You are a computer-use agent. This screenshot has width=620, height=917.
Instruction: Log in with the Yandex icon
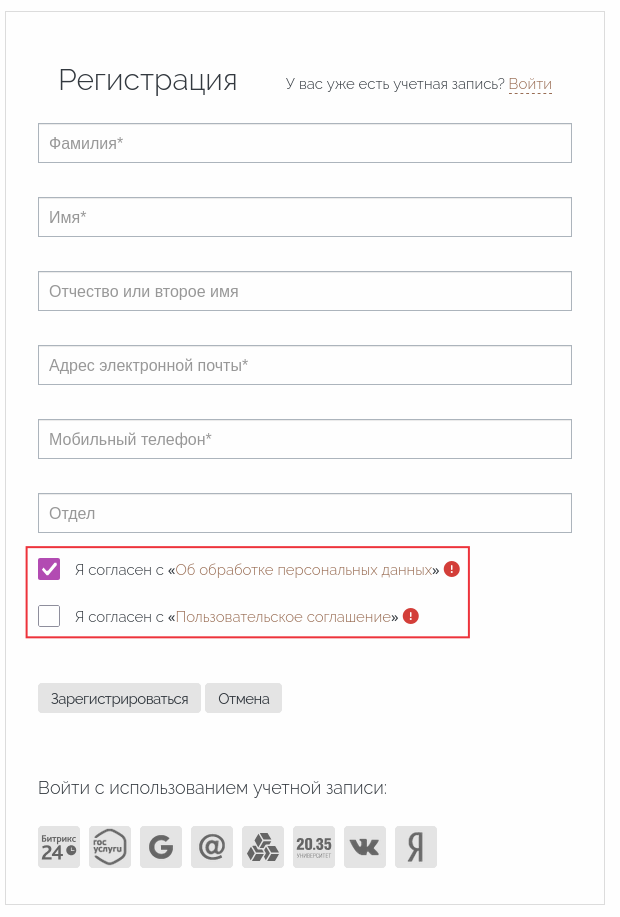pyautogui.click(x=416, y=847)
